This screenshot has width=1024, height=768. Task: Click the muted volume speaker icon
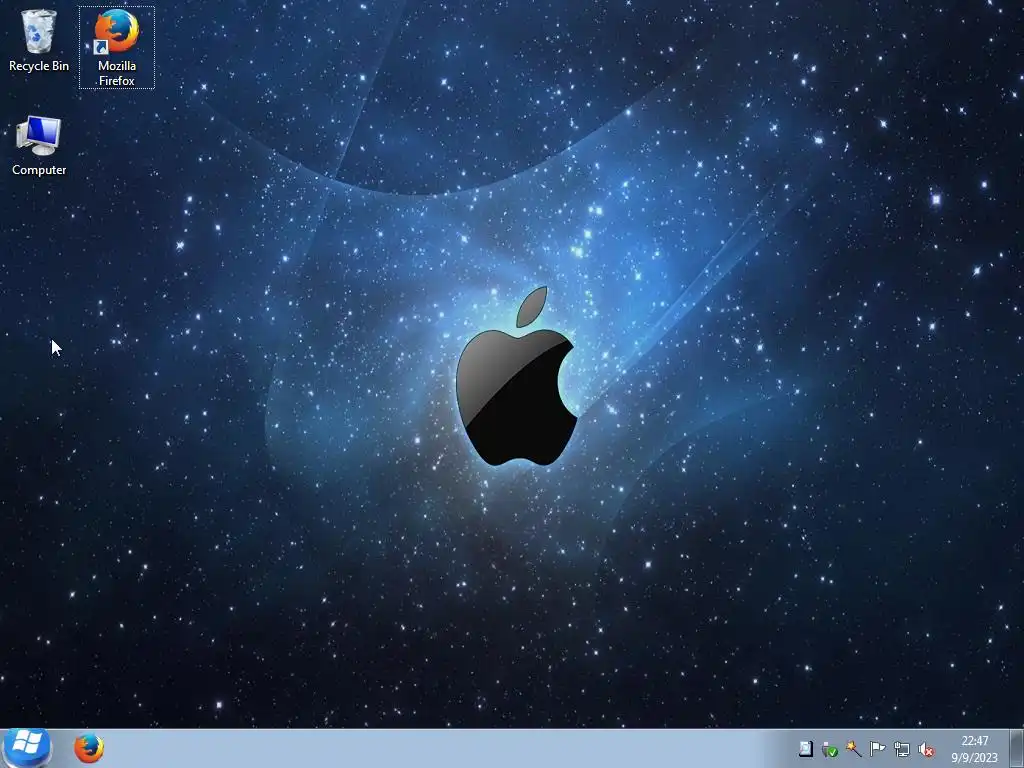[x=925, y=750]
